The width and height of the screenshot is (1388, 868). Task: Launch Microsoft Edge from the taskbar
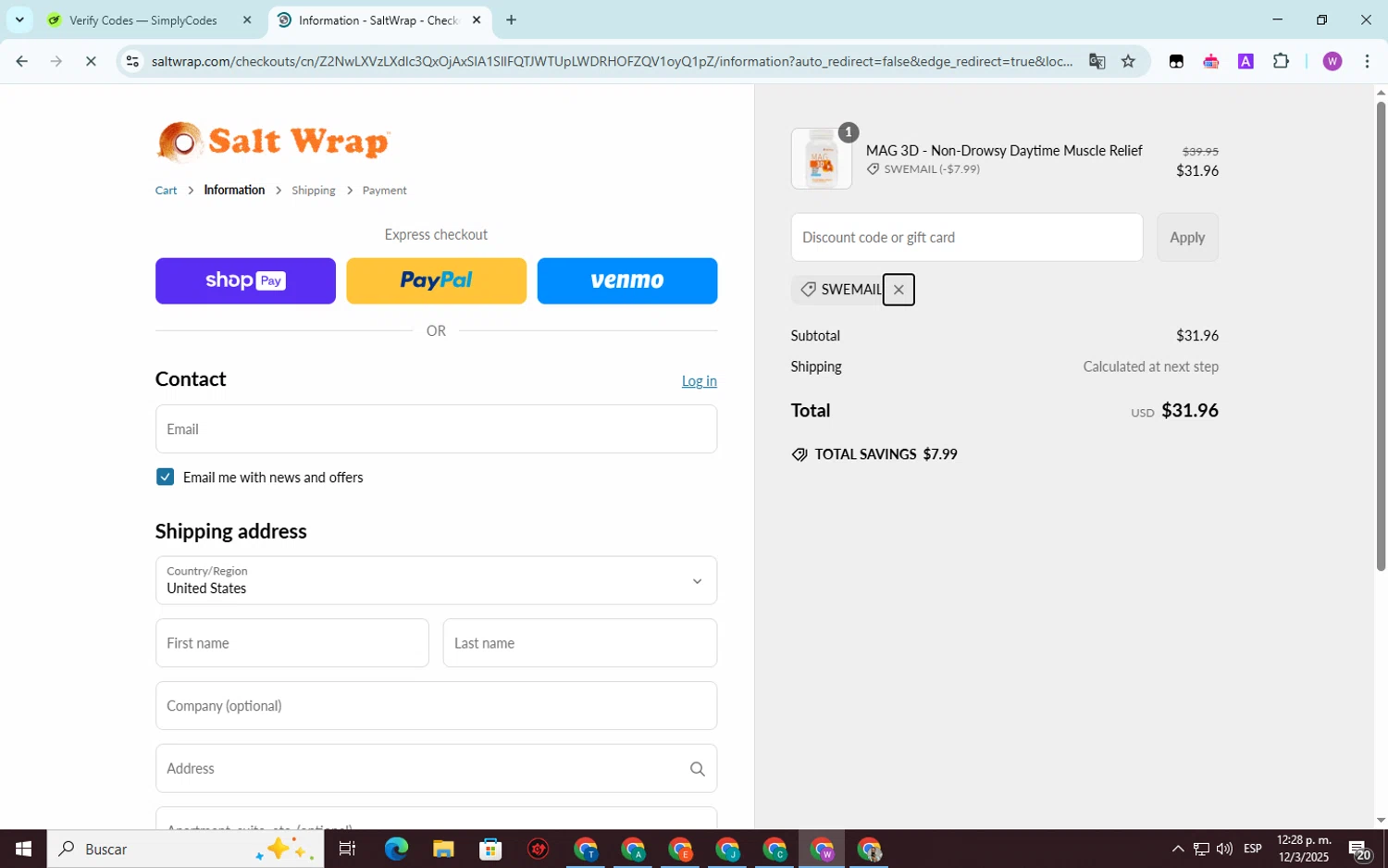(396, 849)
